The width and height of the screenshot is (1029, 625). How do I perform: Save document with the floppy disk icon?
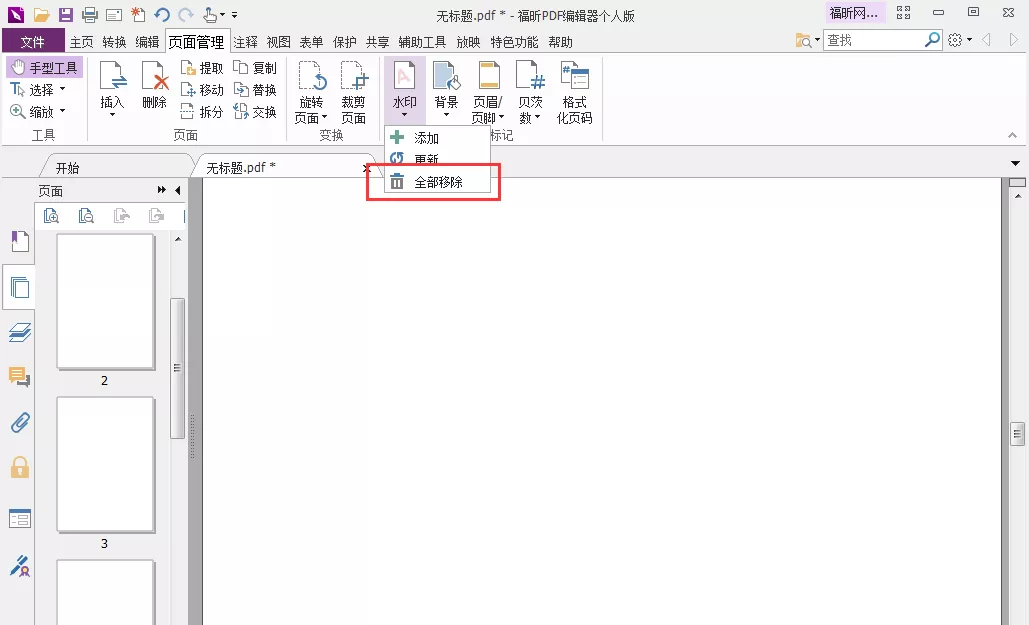point(66,14)
